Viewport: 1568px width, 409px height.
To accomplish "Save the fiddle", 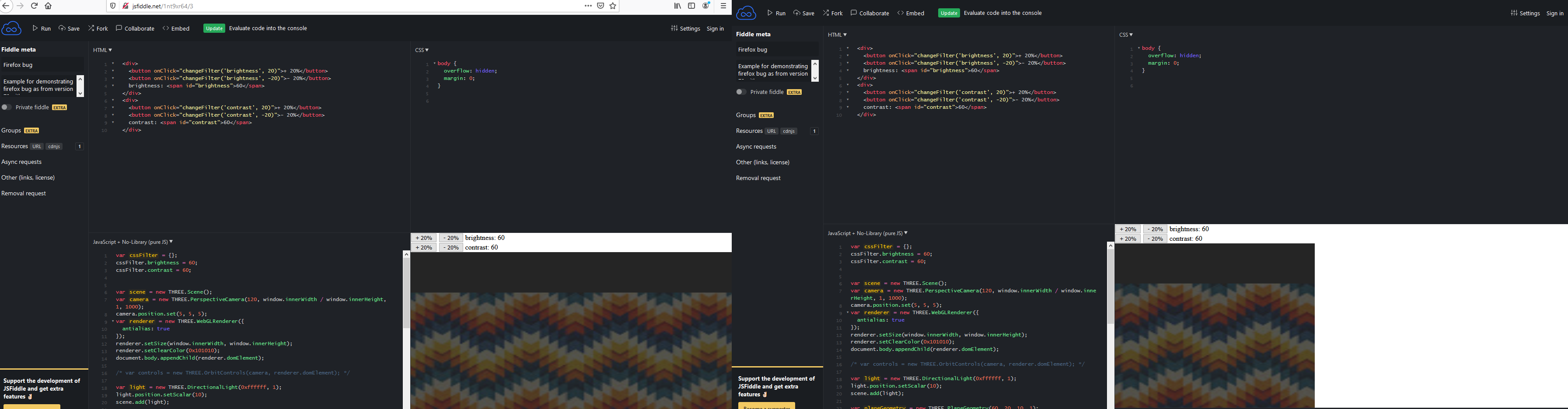I will pyautogui.click(x=69, y=28).
